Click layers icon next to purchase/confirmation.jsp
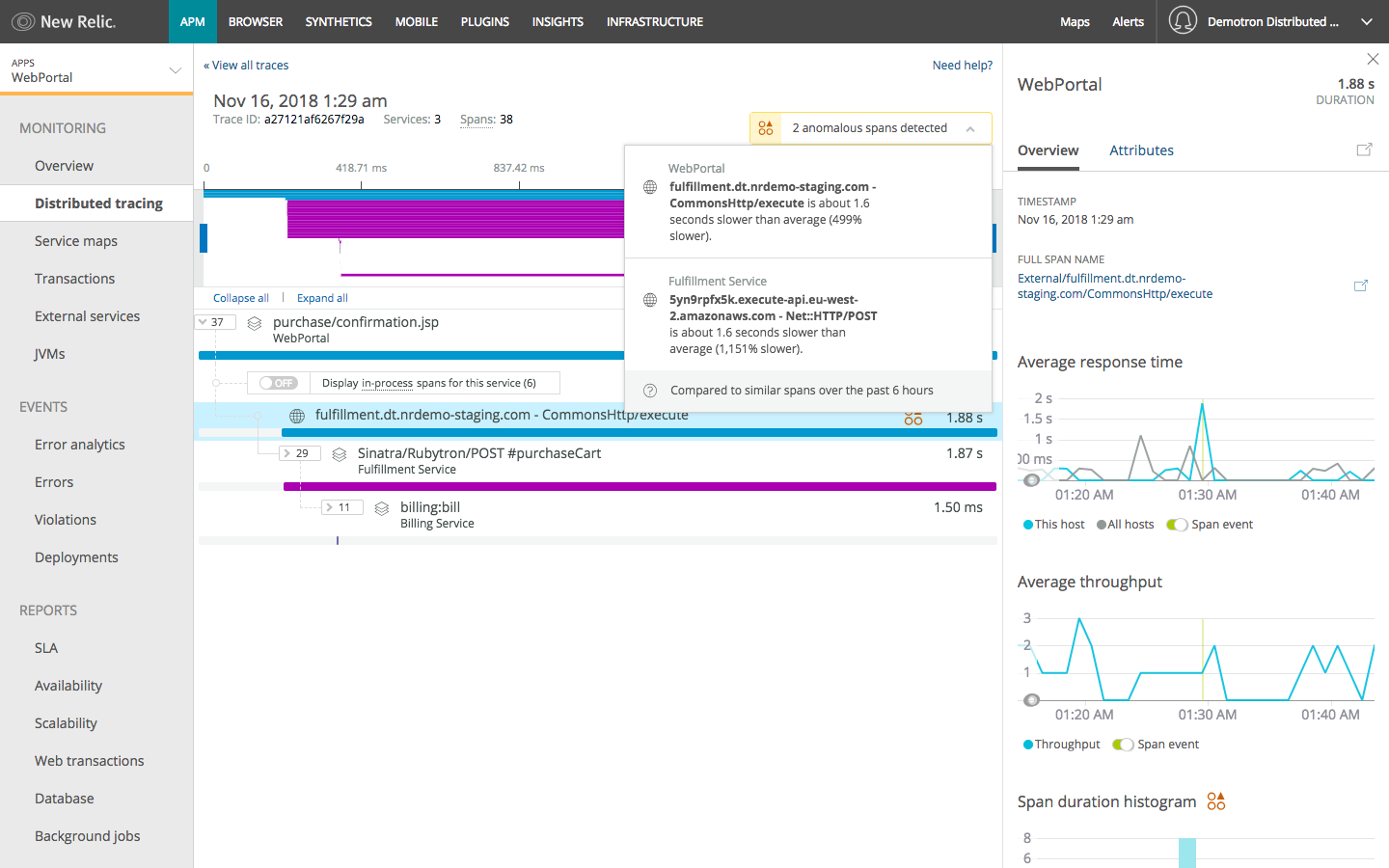This screenshot has height=868, width=1389. [x=255, y=323]
